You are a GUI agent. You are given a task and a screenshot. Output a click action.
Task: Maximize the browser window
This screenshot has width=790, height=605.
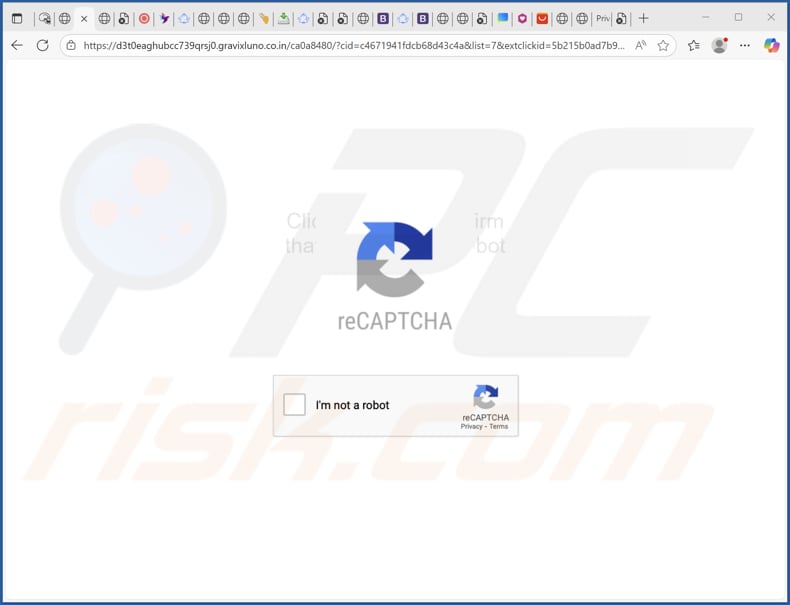click(738, 17)
